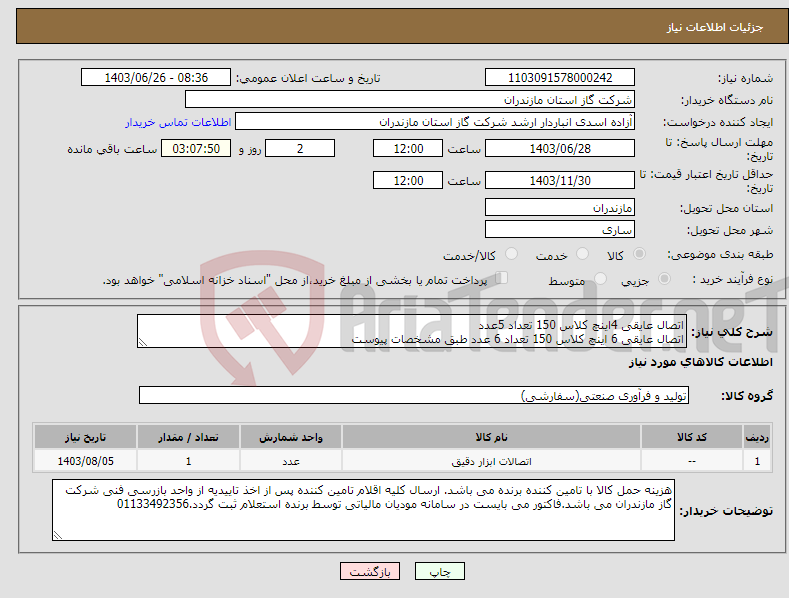Click the description textarea resize handle
The width and height of the screenshot is (789, 598).
[143, 342]
